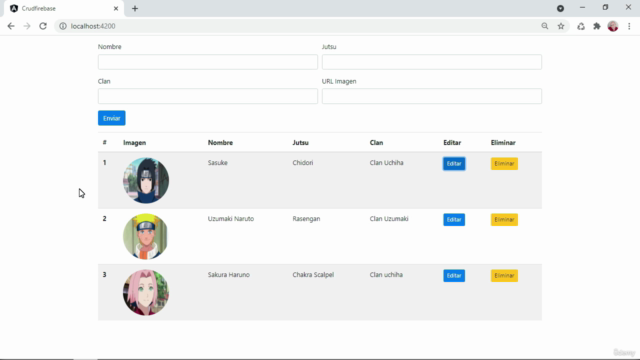Click the recycle-style extension icon
The width and height of the screenshot is (640, 360).
pos(581,26)
